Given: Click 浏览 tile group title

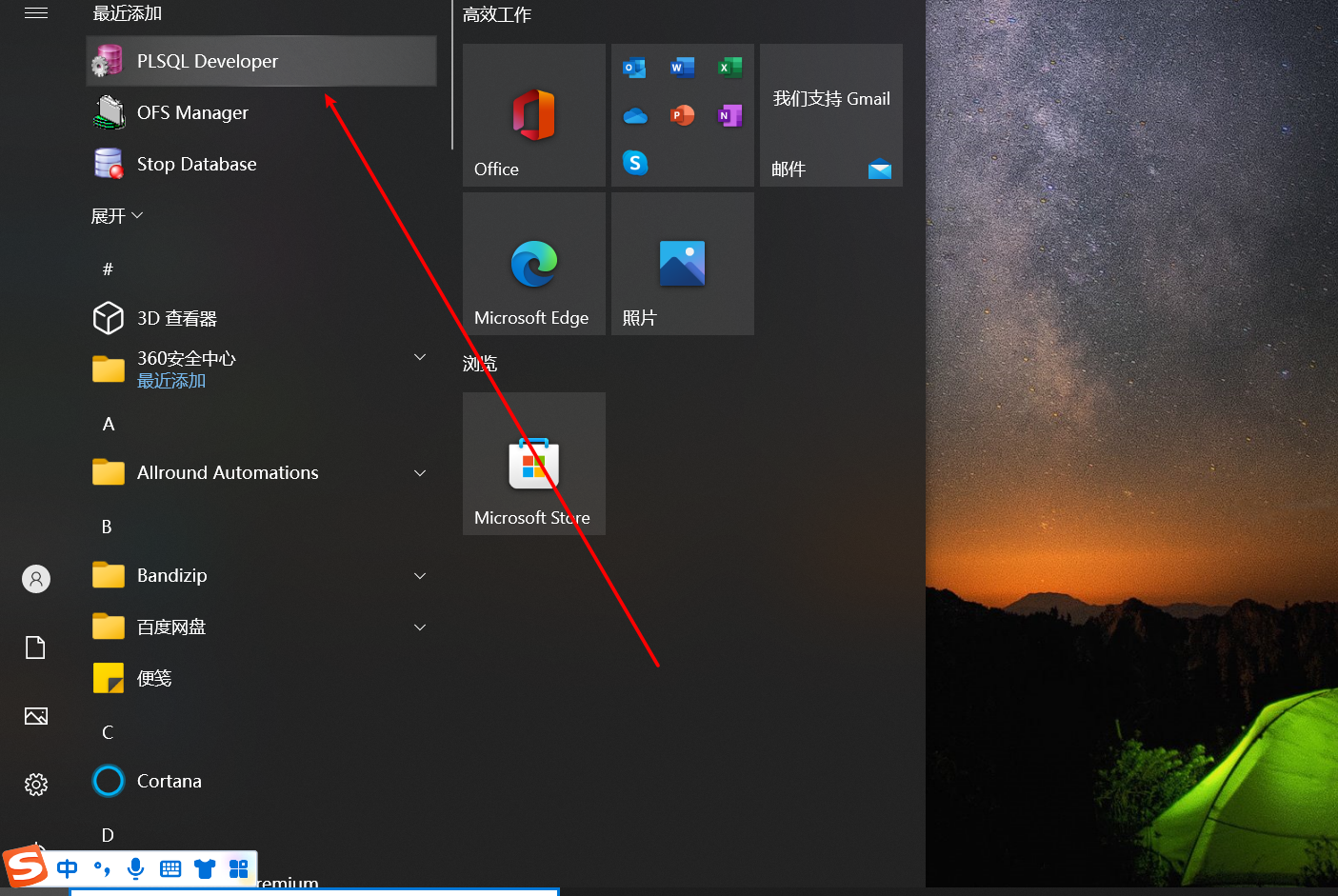Looking at the screenshot, I should pyautogui.click(x=480, y=363).
